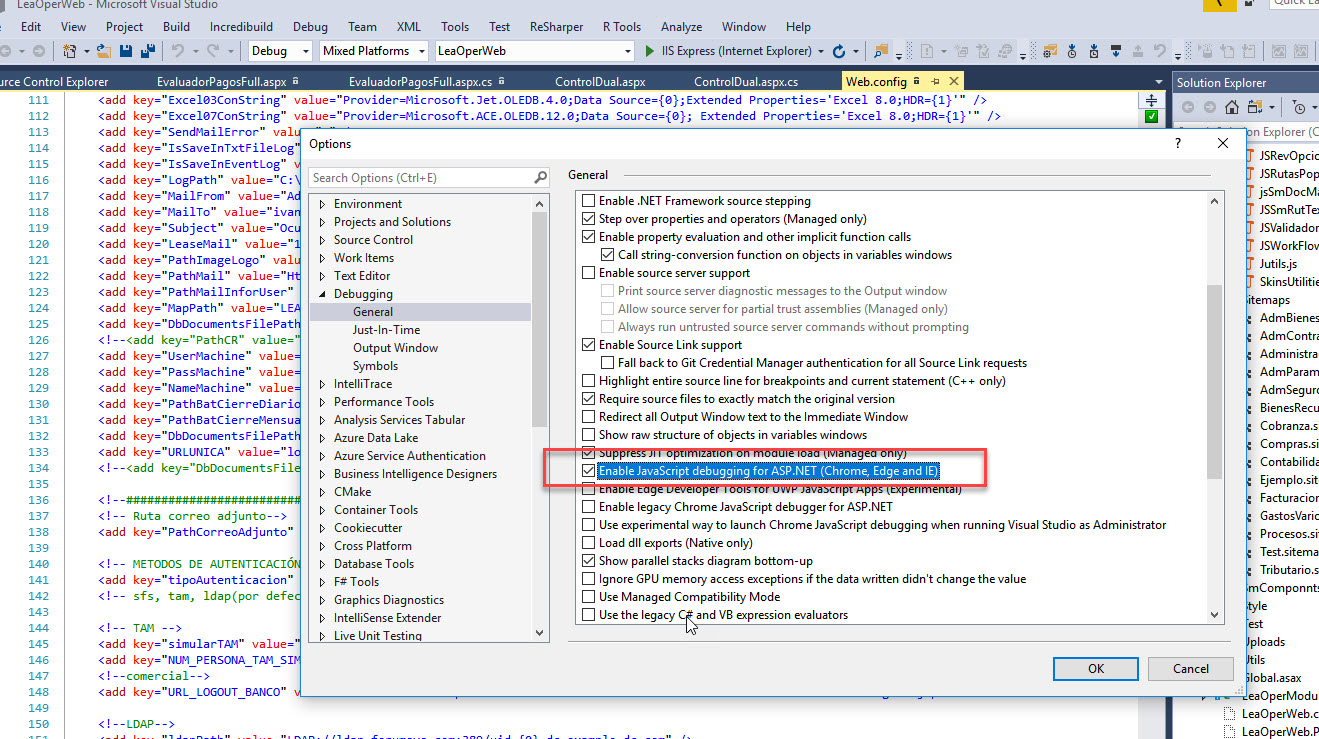Collapse the Debugging options node
The image size is (1319, 739).
point(322,294)
